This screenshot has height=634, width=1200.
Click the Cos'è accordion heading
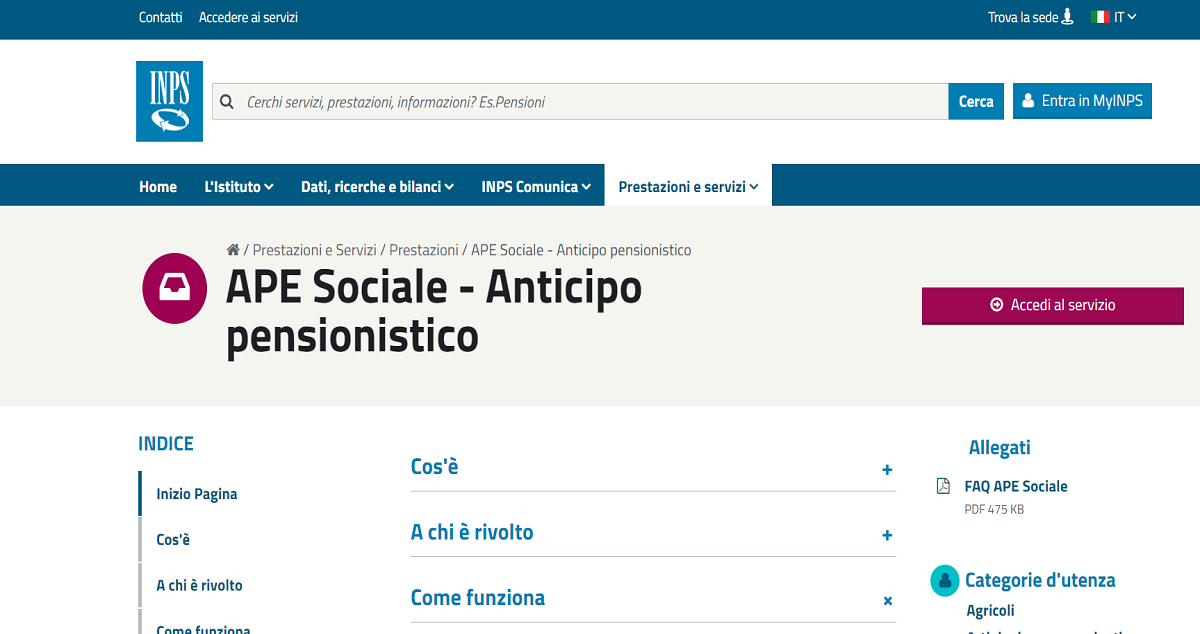tap(434, 467)
